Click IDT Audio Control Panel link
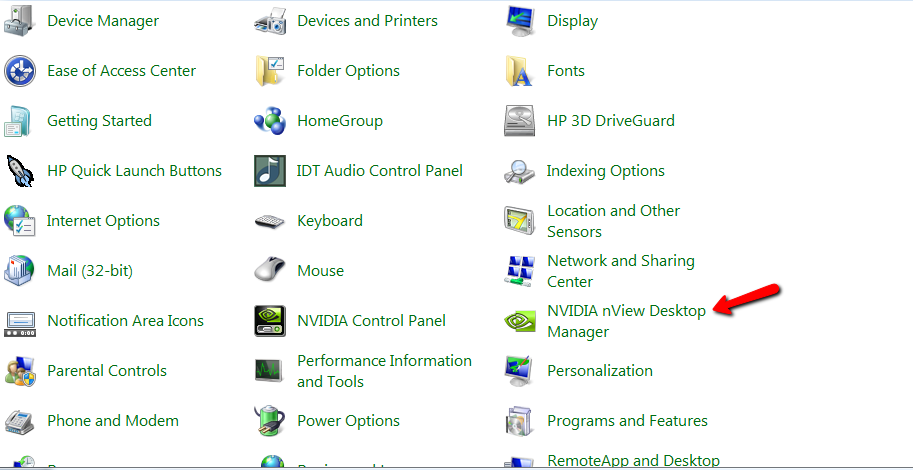Image resolution: width=913 pixels, height=470 pixels. (x=380, y=171)
